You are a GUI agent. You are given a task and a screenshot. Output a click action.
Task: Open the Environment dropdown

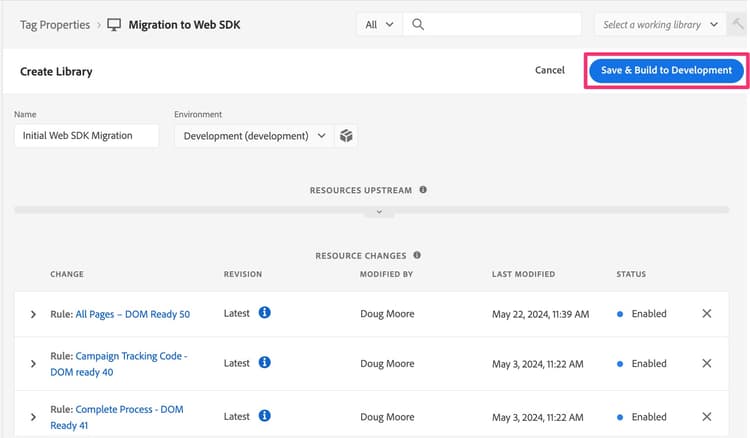point(254,136)
